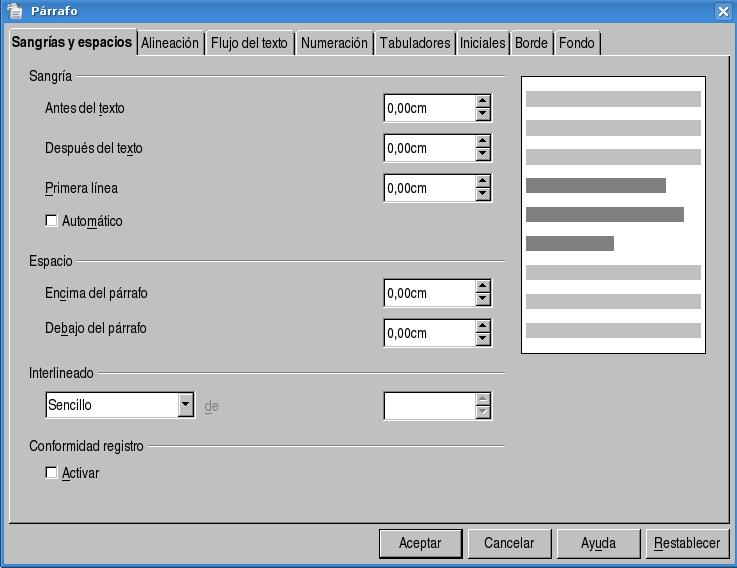Select the Tabuladores tab

[415, 43]
